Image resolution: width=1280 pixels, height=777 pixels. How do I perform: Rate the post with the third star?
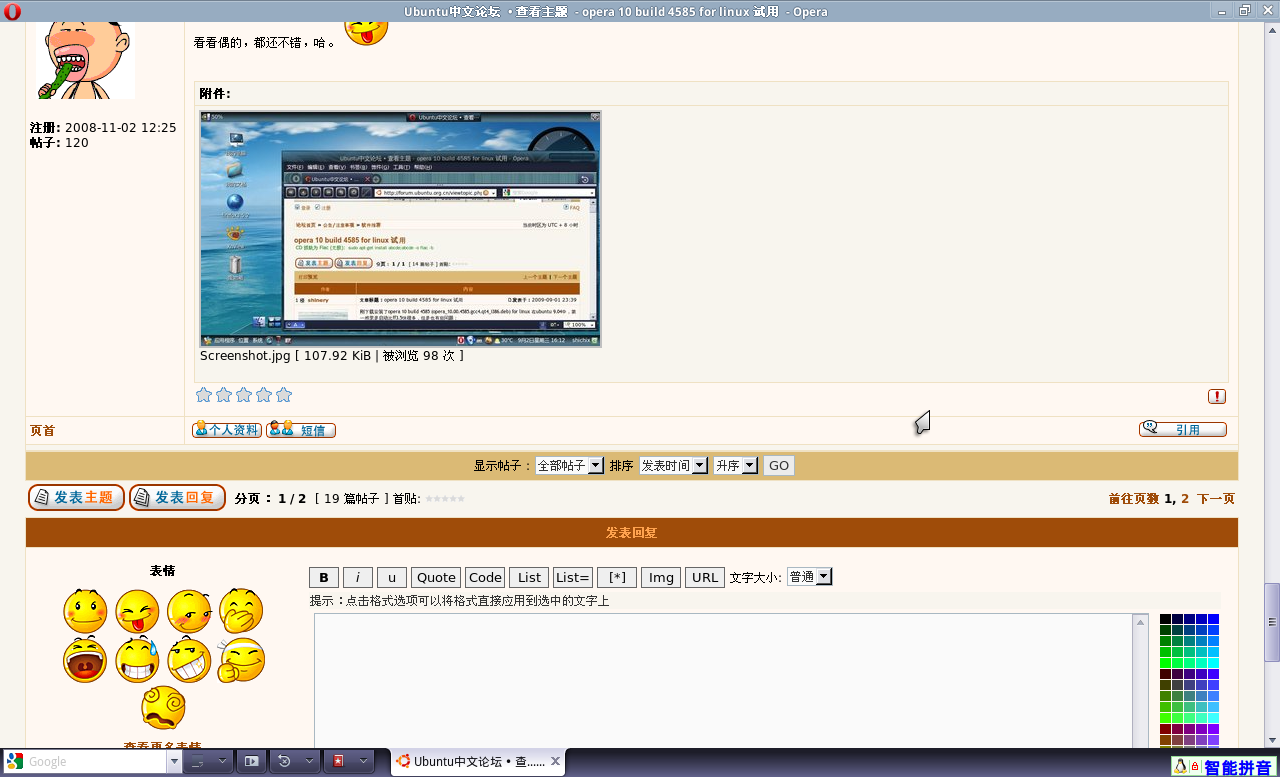[x=244, y=395]
